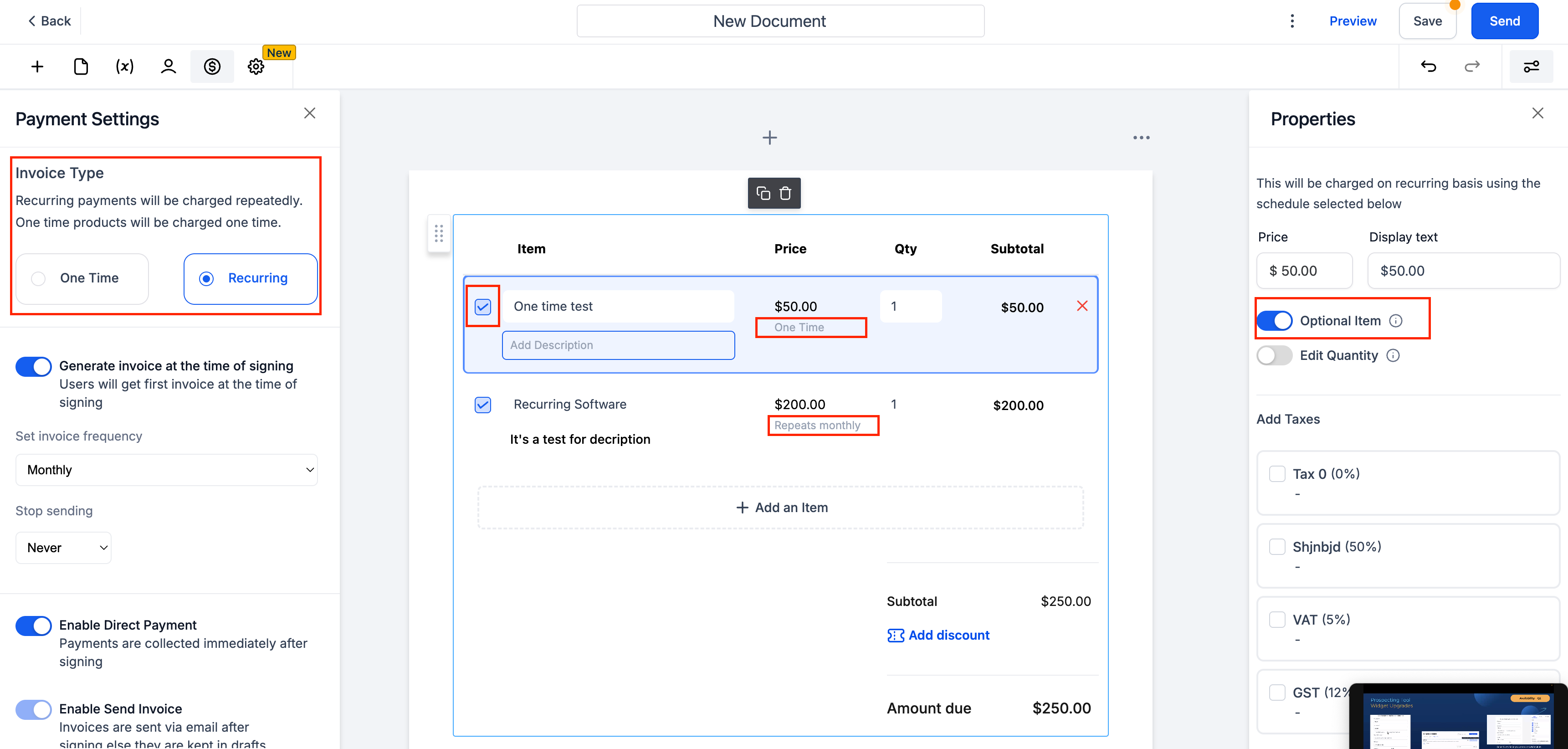Enable the Edit Quantity toggle
Viewport: 1568px width, 749px height.
pos(1275,355)
